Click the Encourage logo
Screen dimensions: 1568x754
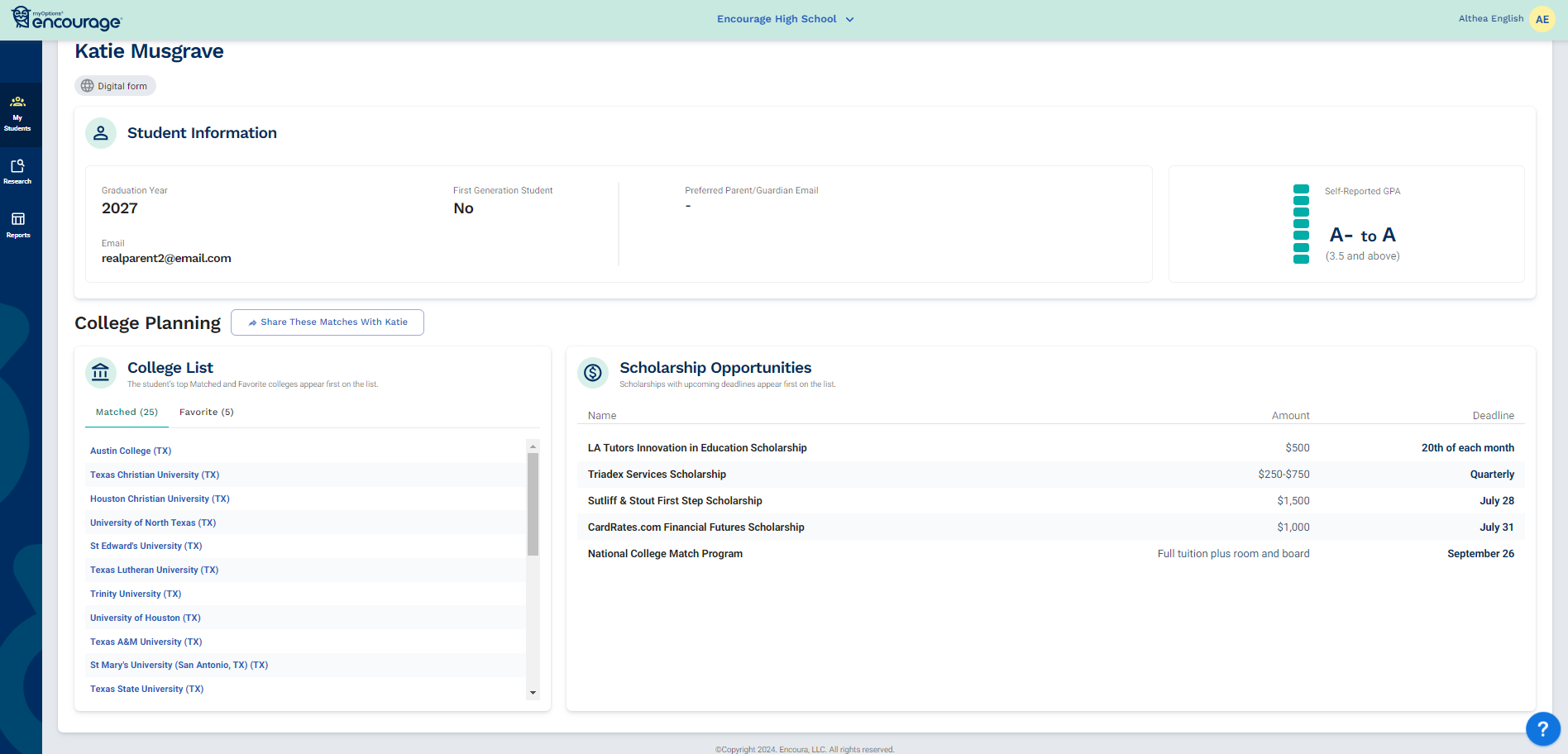tap(66, 19)
